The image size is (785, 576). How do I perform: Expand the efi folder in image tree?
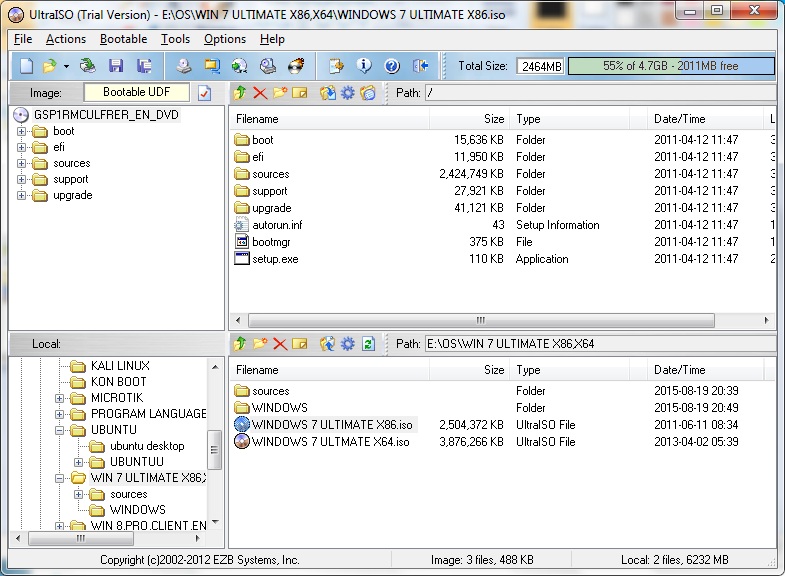(21, 148)
